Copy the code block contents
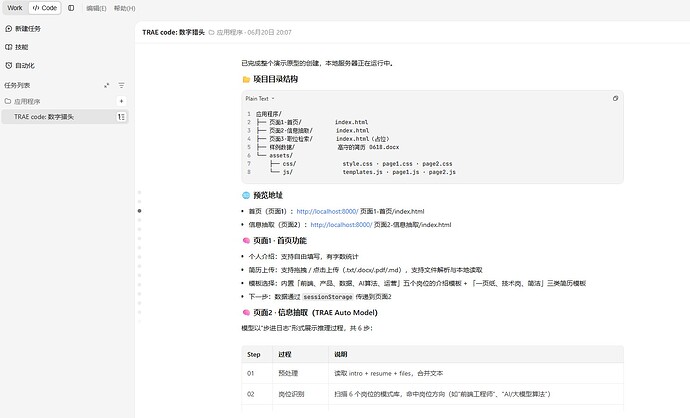Viewport: 690px width, 418px height. click(615, 99)
